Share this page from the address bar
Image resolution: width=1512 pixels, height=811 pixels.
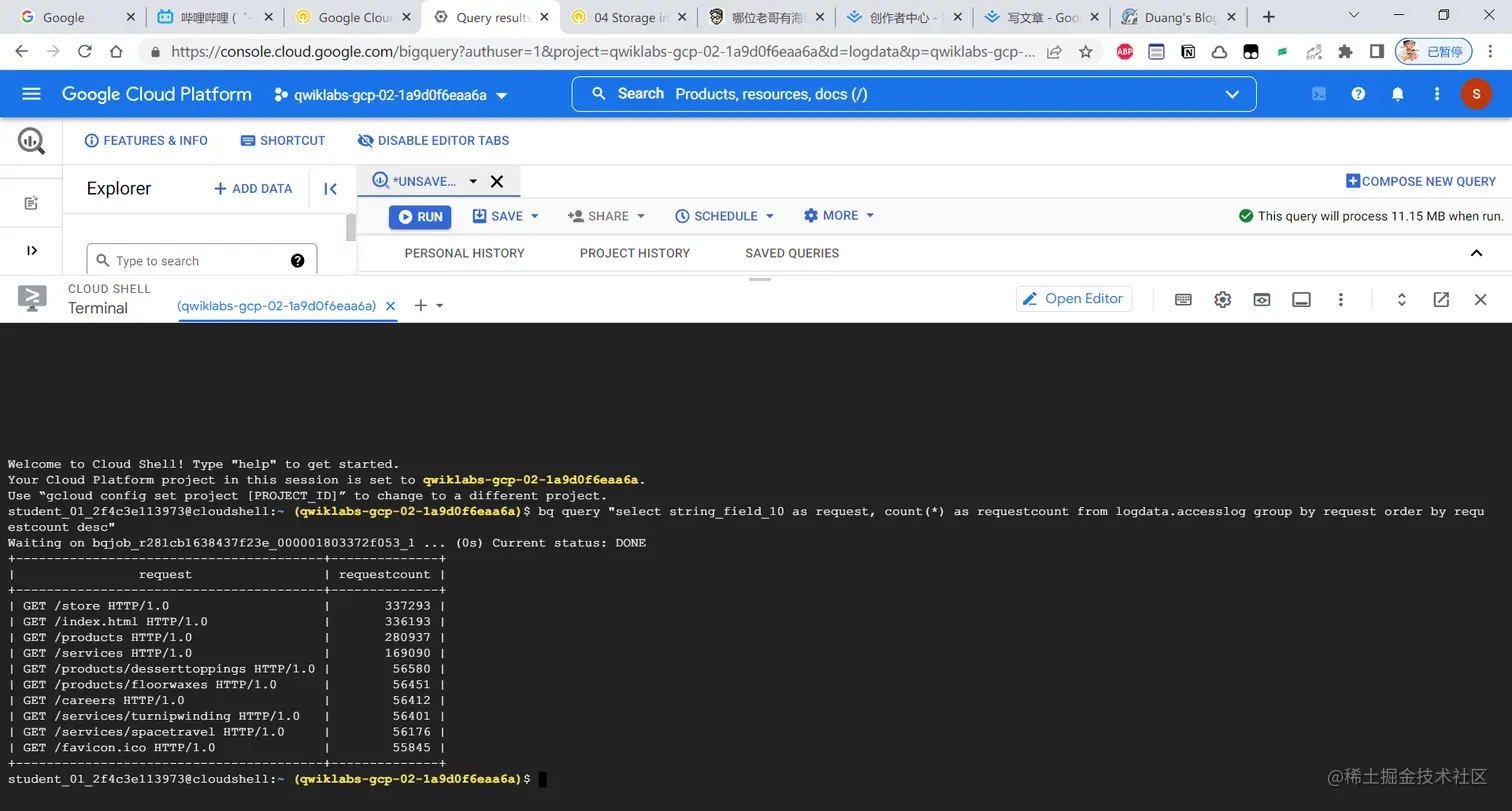(x=1054, y=52)
